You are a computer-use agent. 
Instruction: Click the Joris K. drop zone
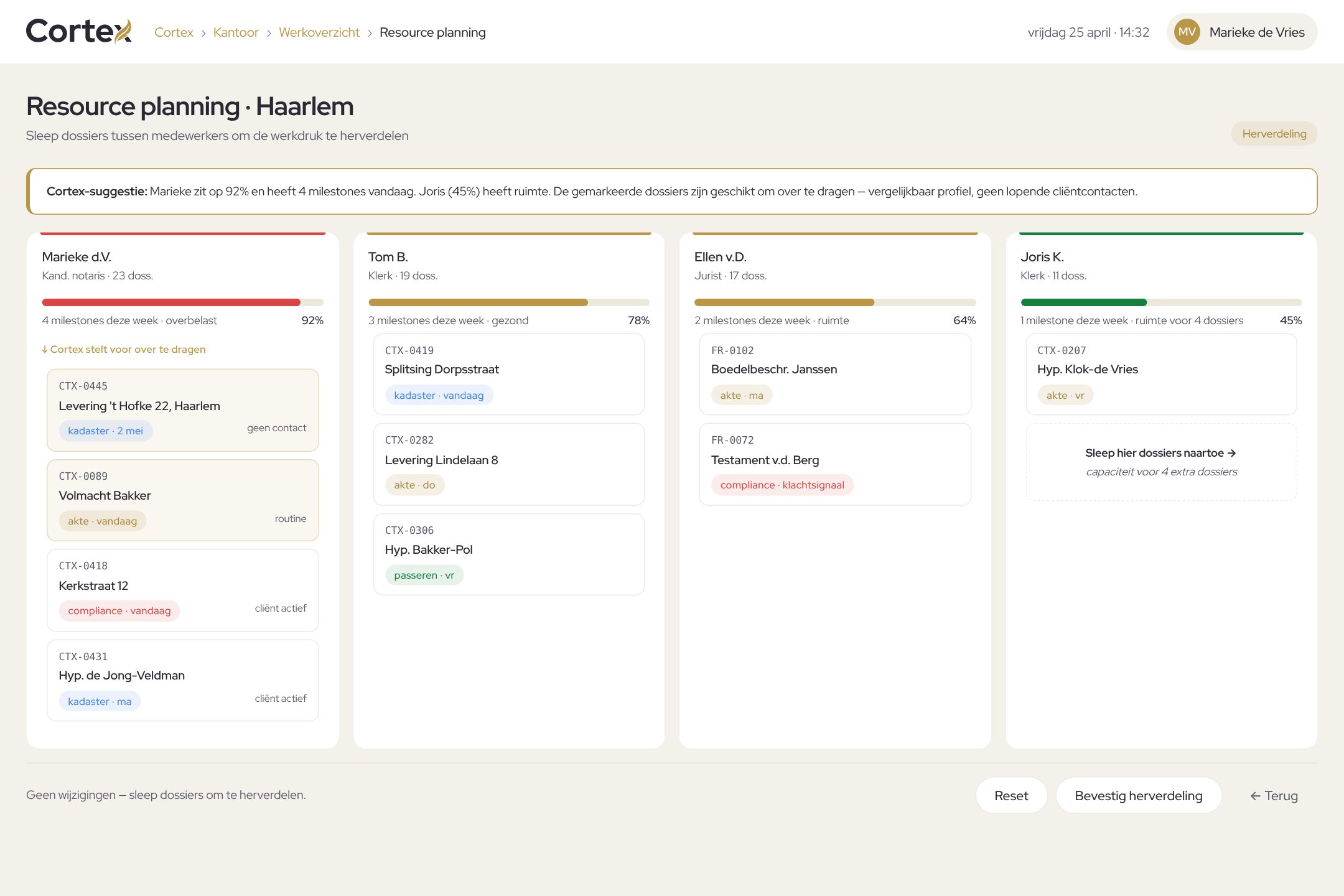1161,462
